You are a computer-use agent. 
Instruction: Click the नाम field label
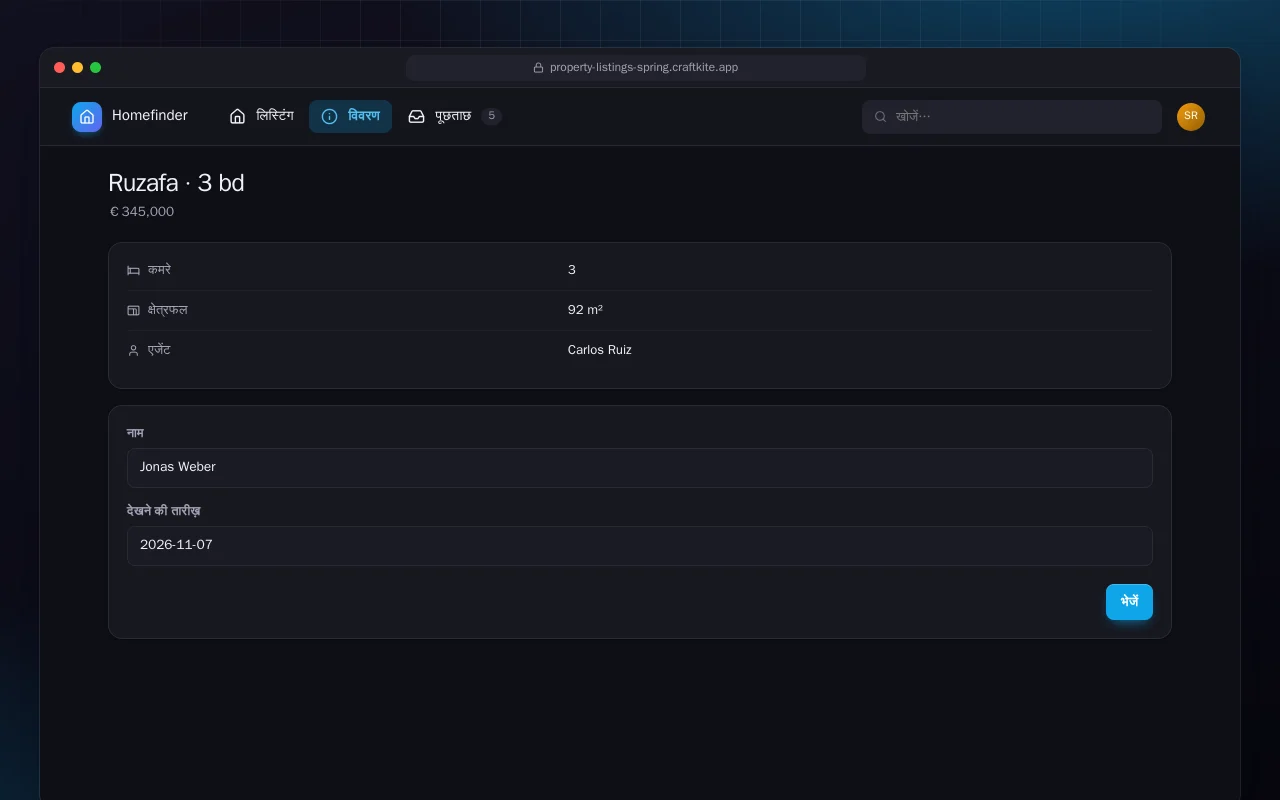(x=135, y=433)
